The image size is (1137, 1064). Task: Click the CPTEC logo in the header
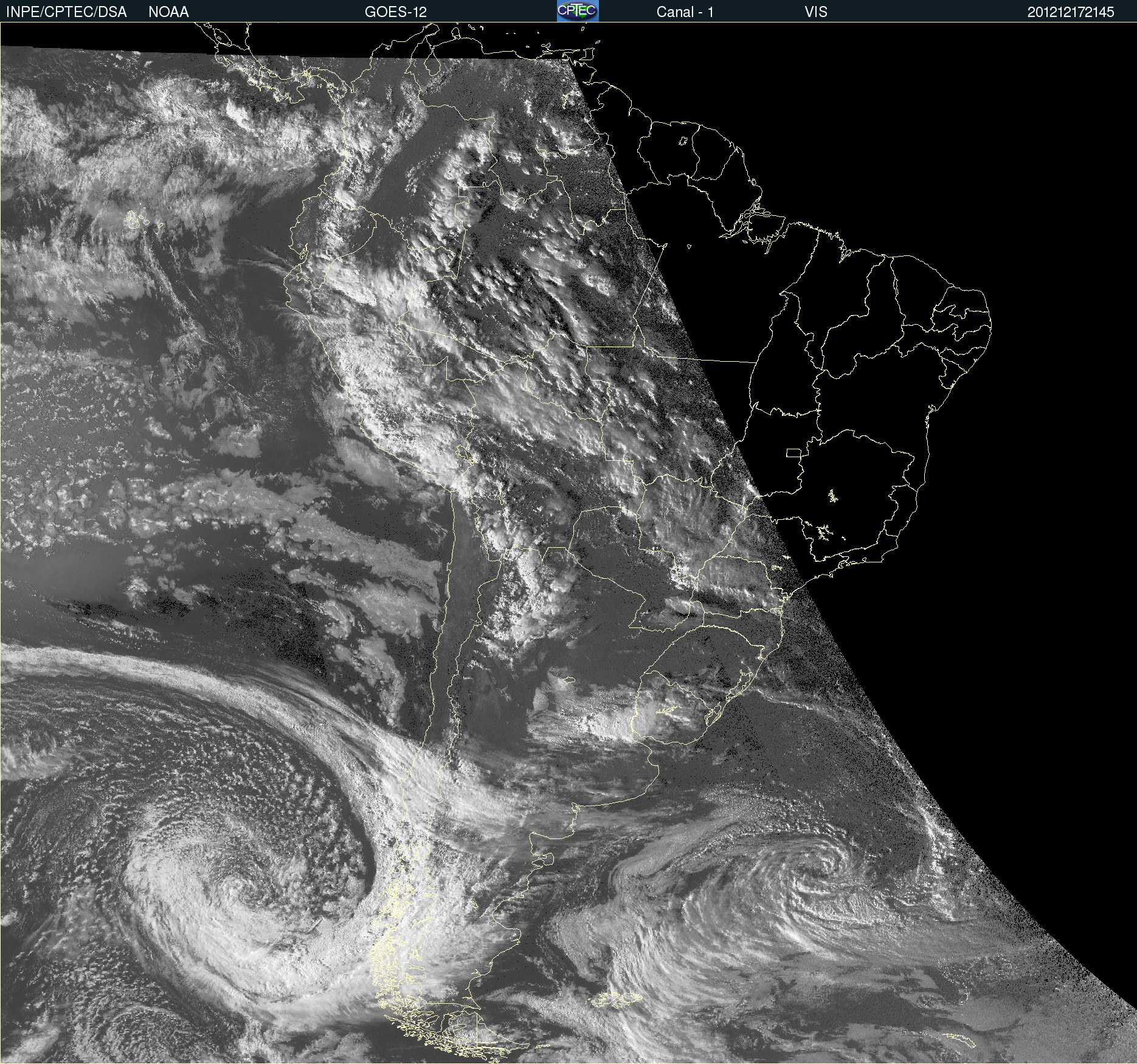(x=578, y=11)
